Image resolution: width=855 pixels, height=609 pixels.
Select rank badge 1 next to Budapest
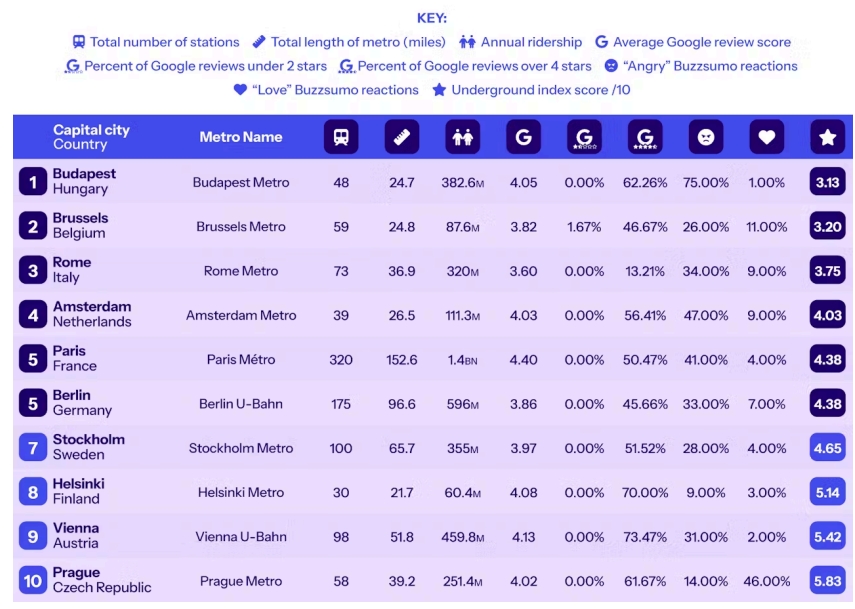click(33, 182)
